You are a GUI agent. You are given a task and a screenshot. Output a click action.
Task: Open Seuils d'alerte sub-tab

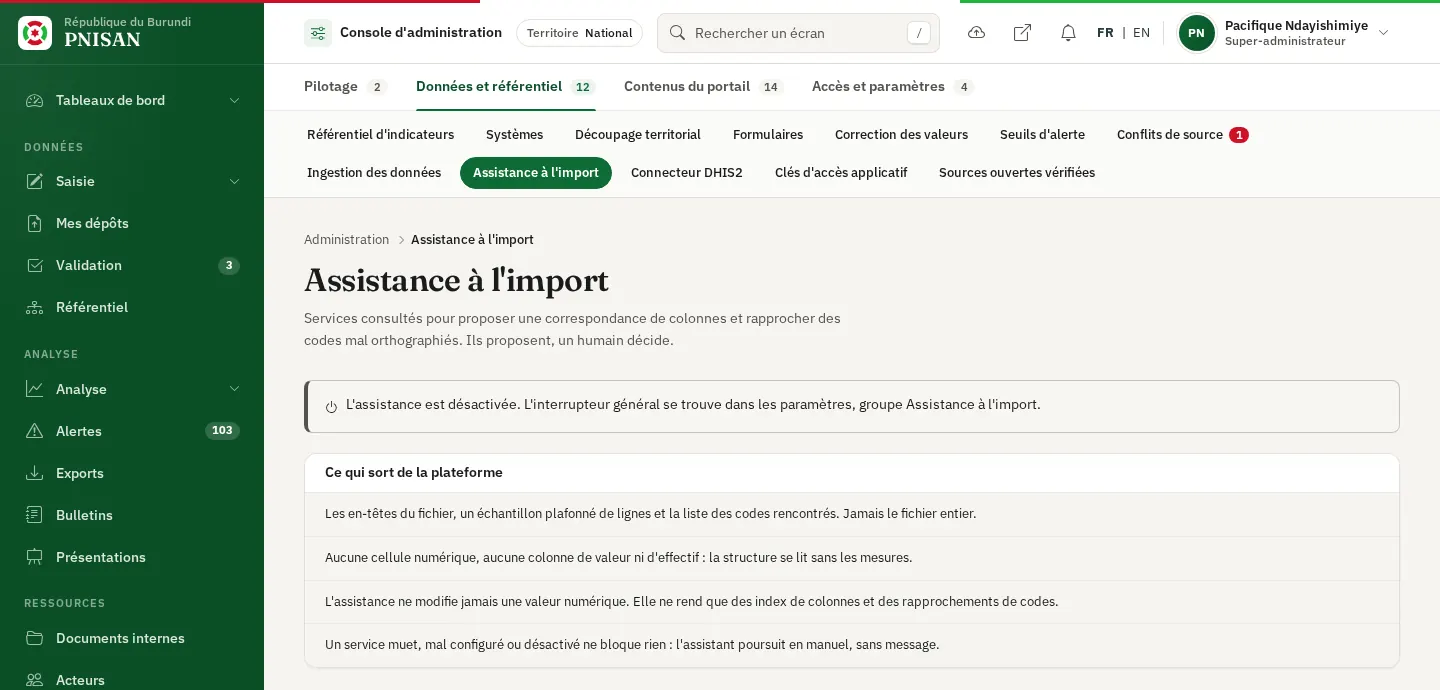point(1042,135)
